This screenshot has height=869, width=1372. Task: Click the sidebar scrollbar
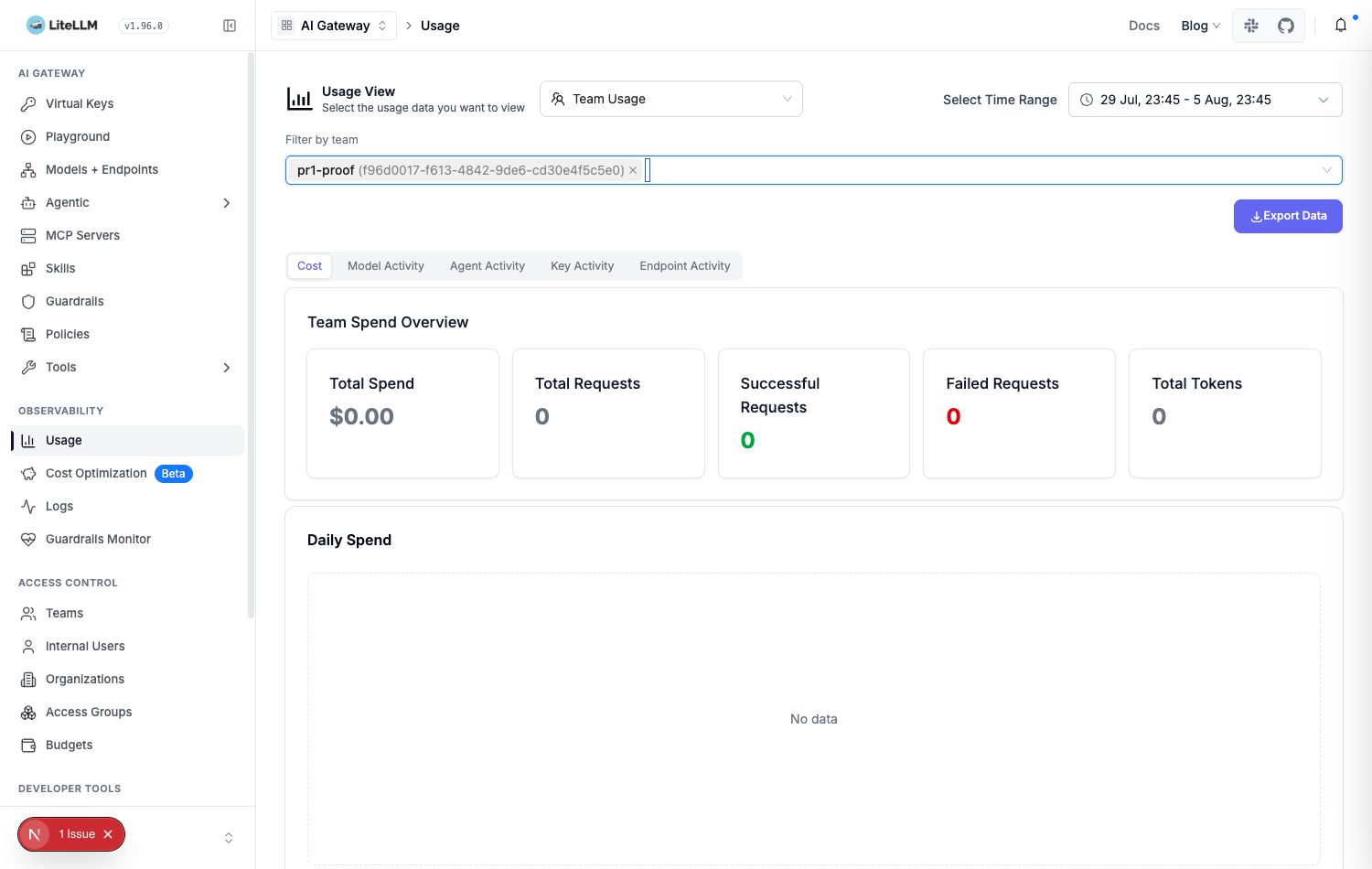(251, 335)
